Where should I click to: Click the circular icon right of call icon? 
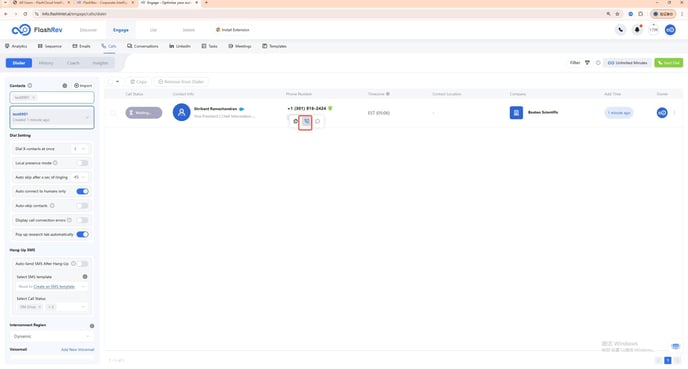pos(318,122)
